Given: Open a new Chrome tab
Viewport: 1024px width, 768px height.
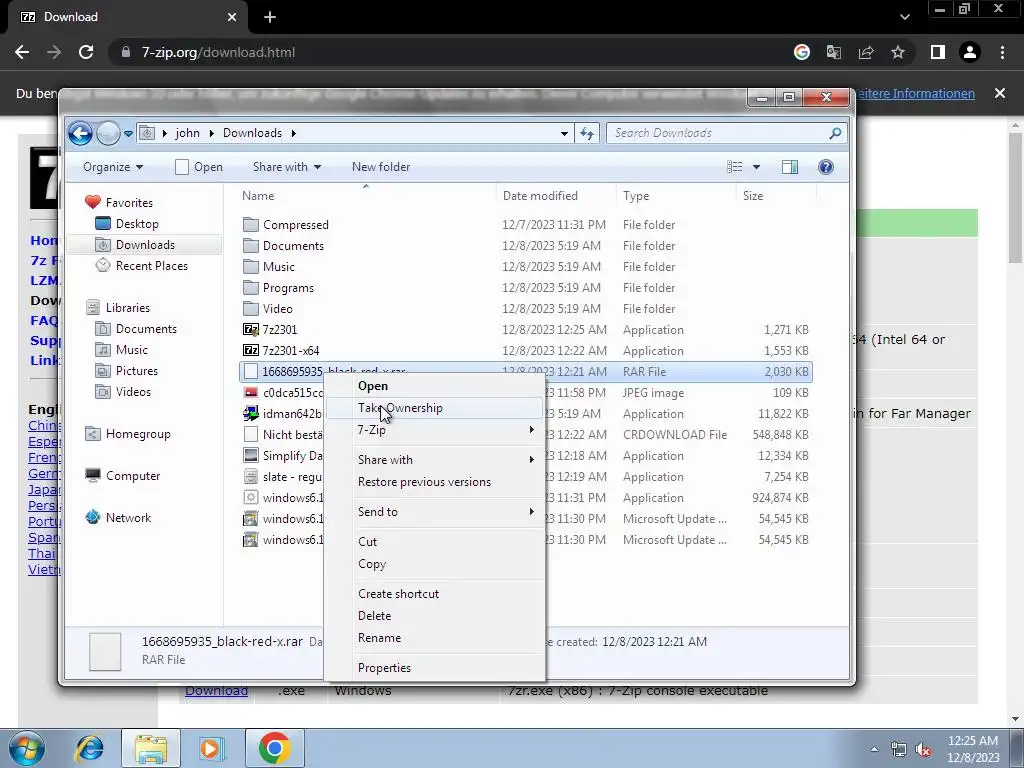Looking at the screenshot, I should [270, 17].
